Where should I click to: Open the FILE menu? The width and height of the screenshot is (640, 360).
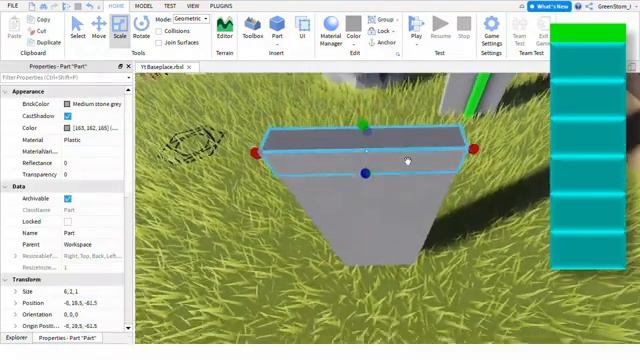pyautogui.click(x=13, y=6)
